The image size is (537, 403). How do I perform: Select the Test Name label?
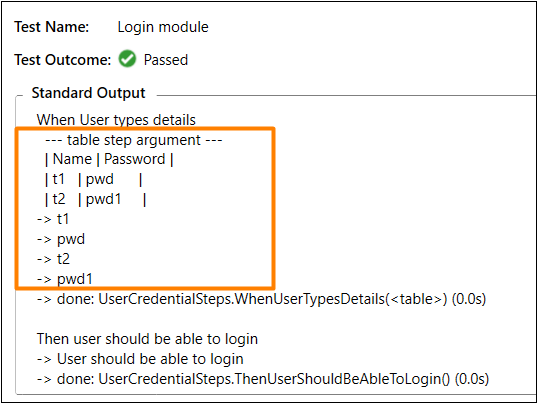52,27
